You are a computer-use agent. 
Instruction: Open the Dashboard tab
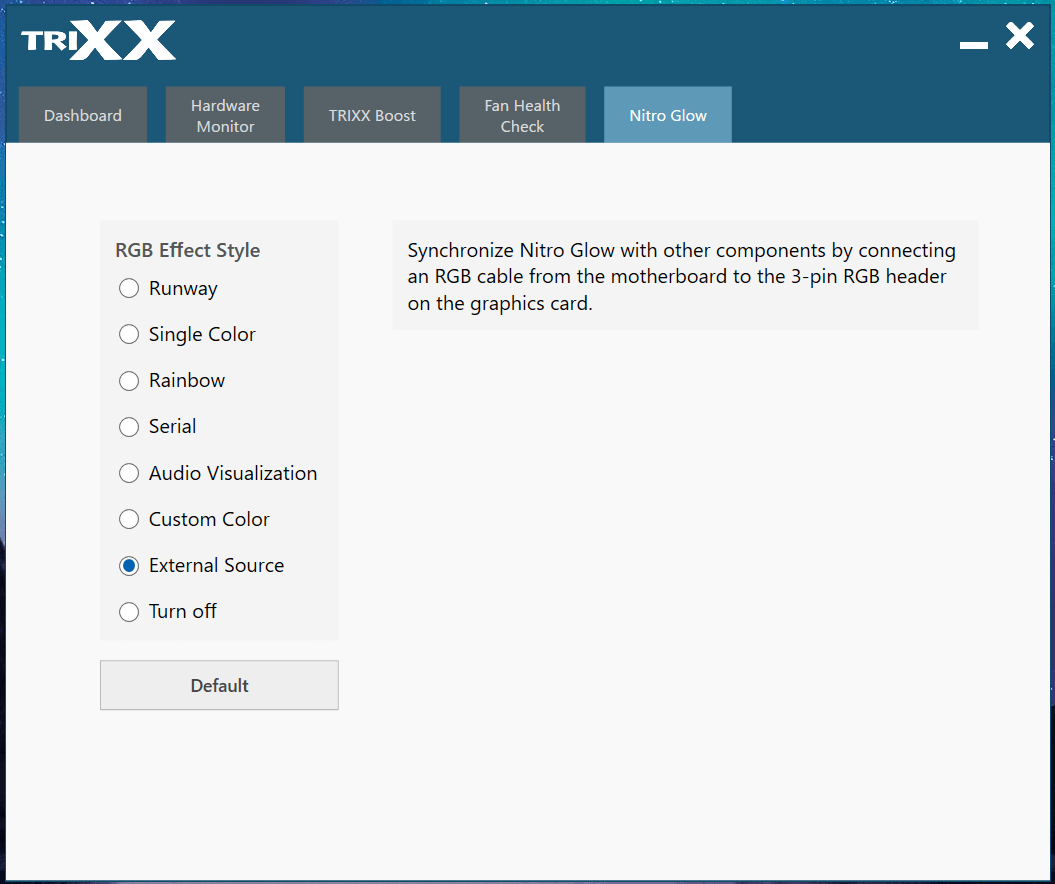click(83, 115)
